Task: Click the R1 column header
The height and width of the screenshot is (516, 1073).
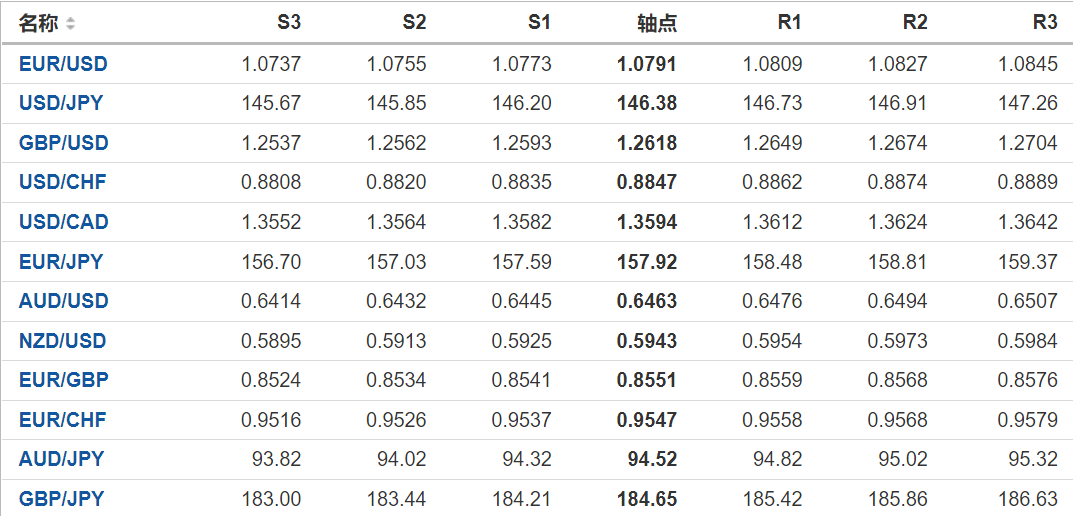Action: [789, 23]
